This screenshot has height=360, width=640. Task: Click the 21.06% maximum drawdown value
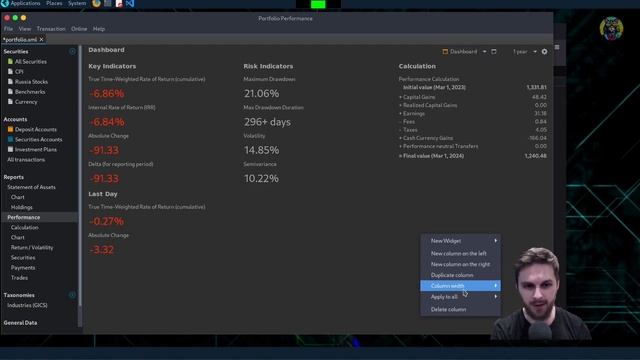[x=262, y=93]
